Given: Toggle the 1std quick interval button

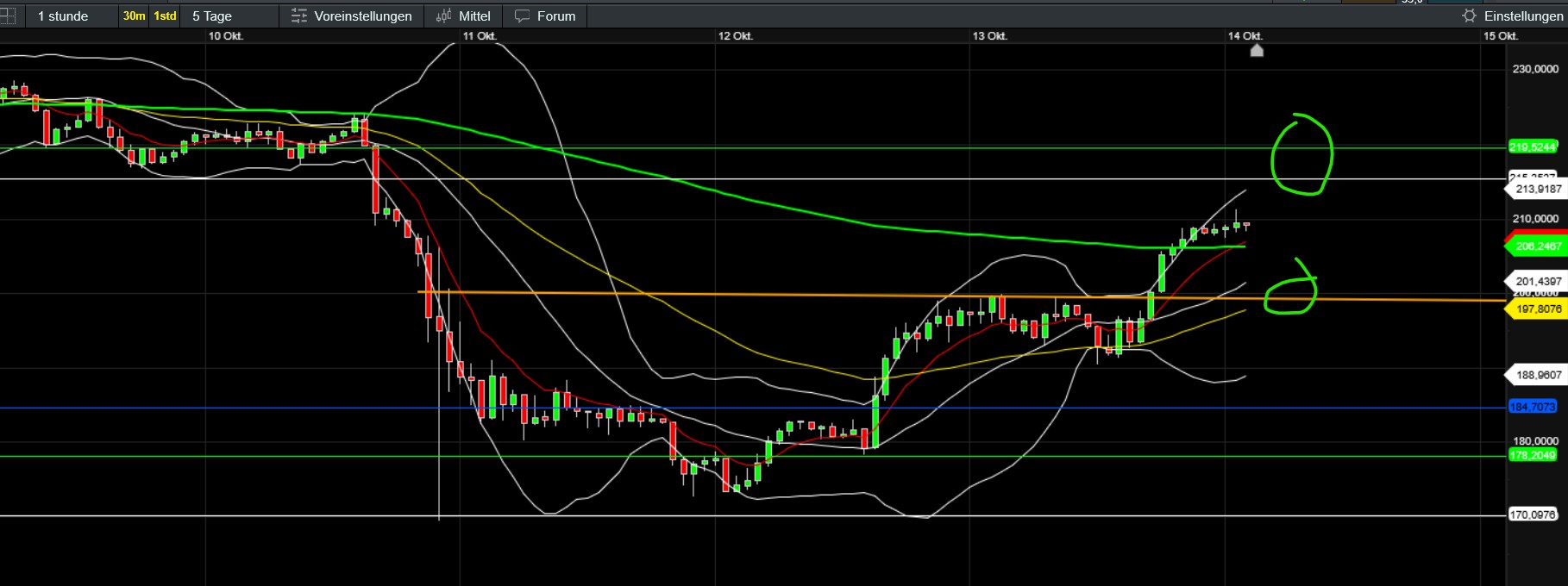Looking at the screenshot, I should (x=165, y=16).
